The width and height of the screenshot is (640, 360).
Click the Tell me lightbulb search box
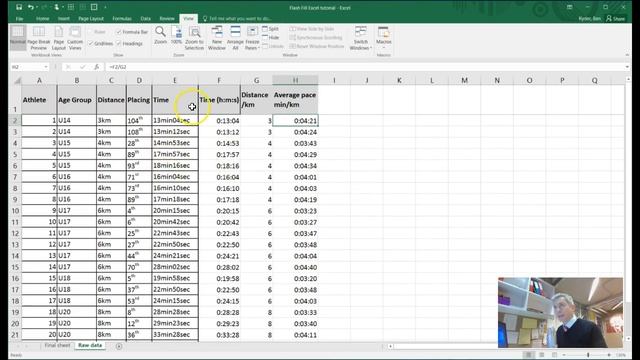238,19
